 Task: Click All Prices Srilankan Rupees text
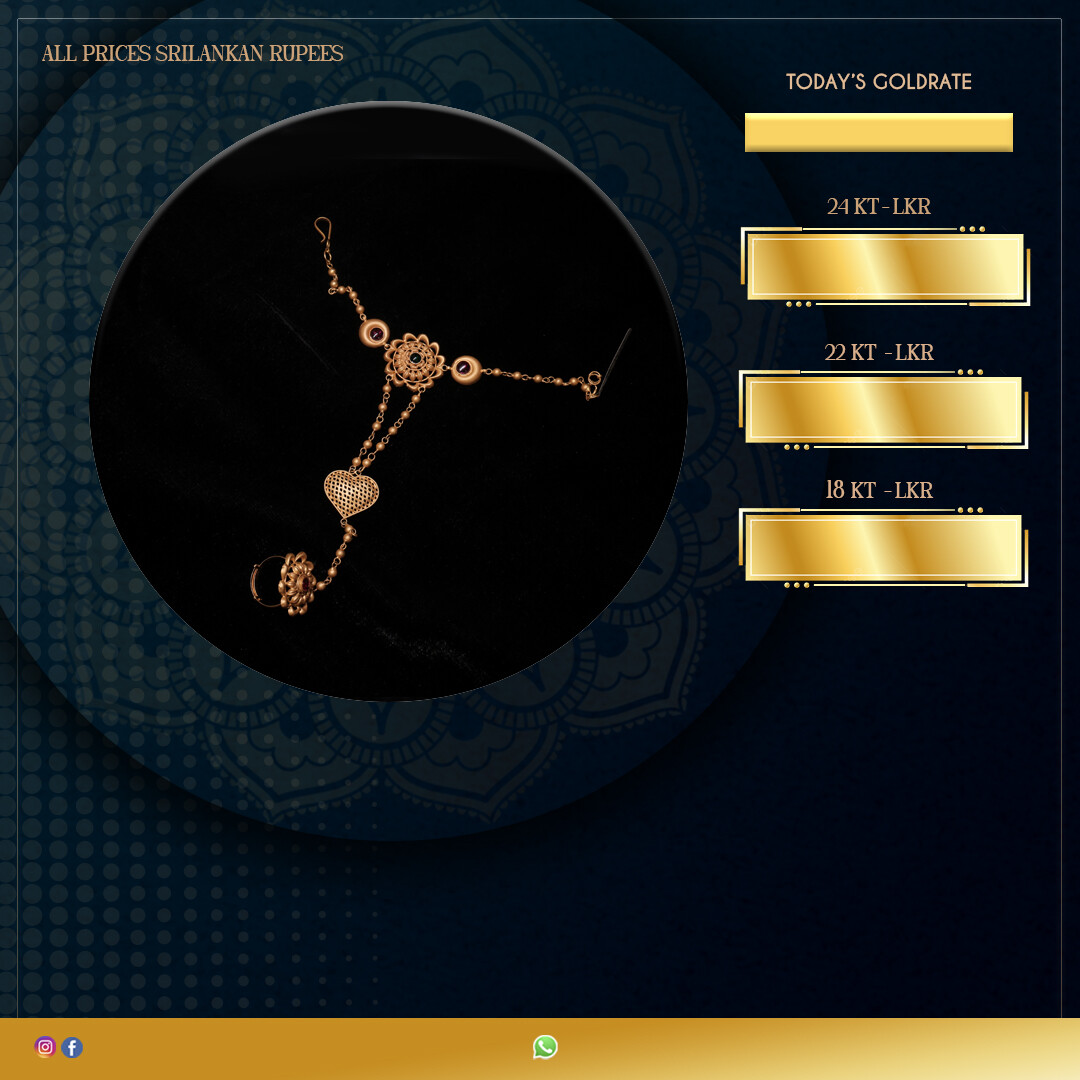point(192,53)
